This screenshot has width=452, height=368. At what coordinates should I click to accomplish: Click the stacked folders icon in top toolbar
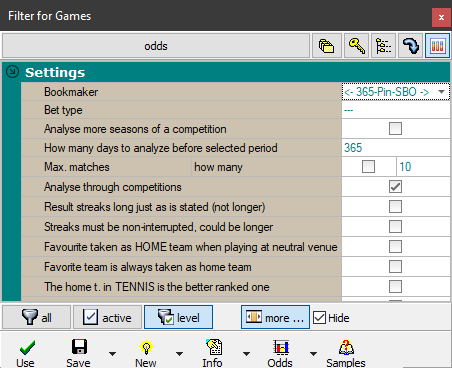pyautogui.click(x=326, y=46)
